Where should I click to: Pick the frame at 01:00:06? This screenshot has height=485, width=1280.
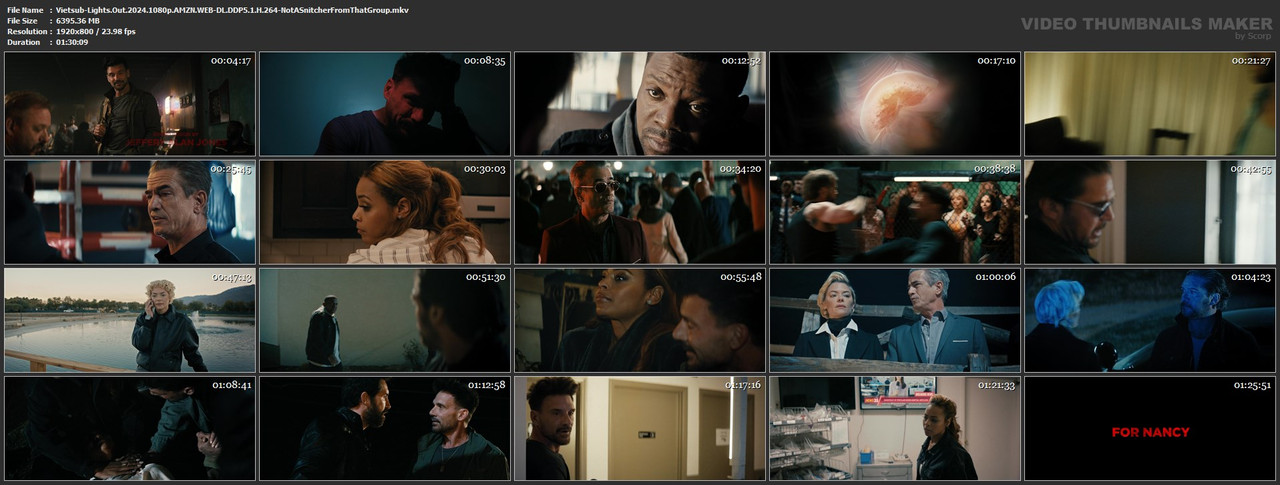(x=895, y=320)
